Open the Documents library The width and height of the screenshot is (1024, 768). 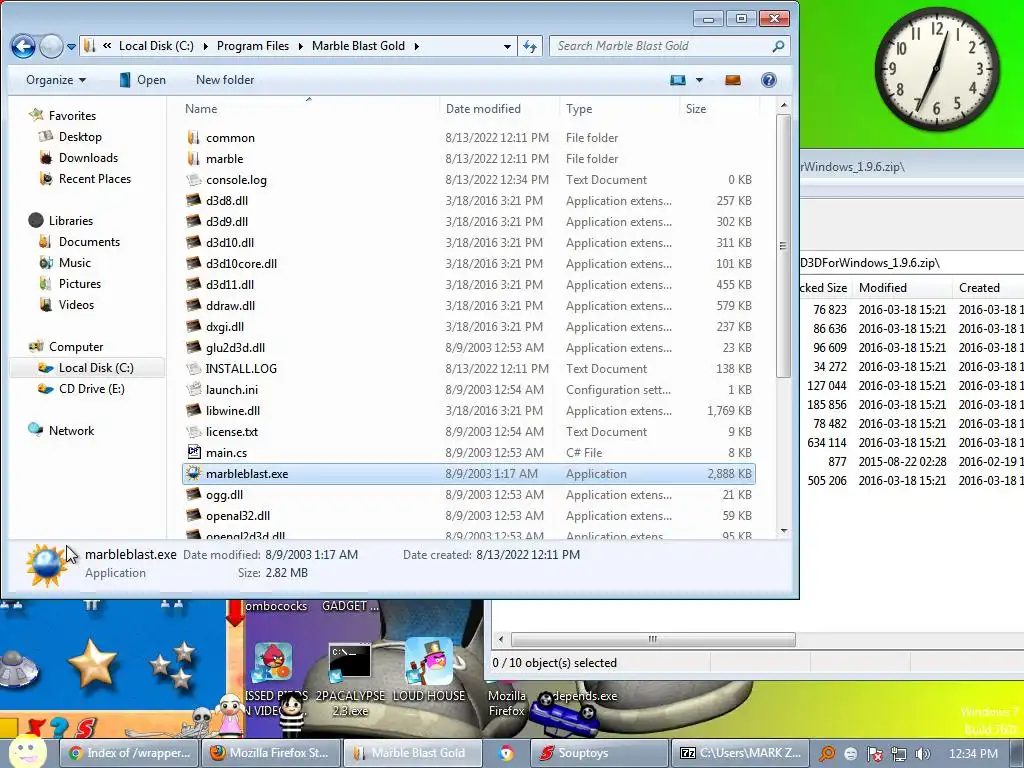click(x=89, y=242)
